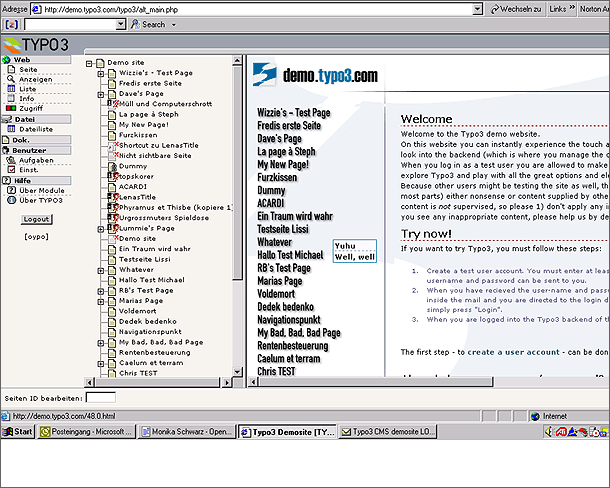610x488 pixels.
Task: Click the Wechseln zu go button
Action: pos(515,9)
